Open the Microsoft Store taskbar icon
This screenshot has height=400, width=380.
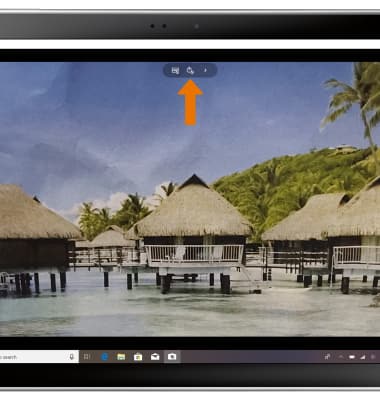pos(138,357)
